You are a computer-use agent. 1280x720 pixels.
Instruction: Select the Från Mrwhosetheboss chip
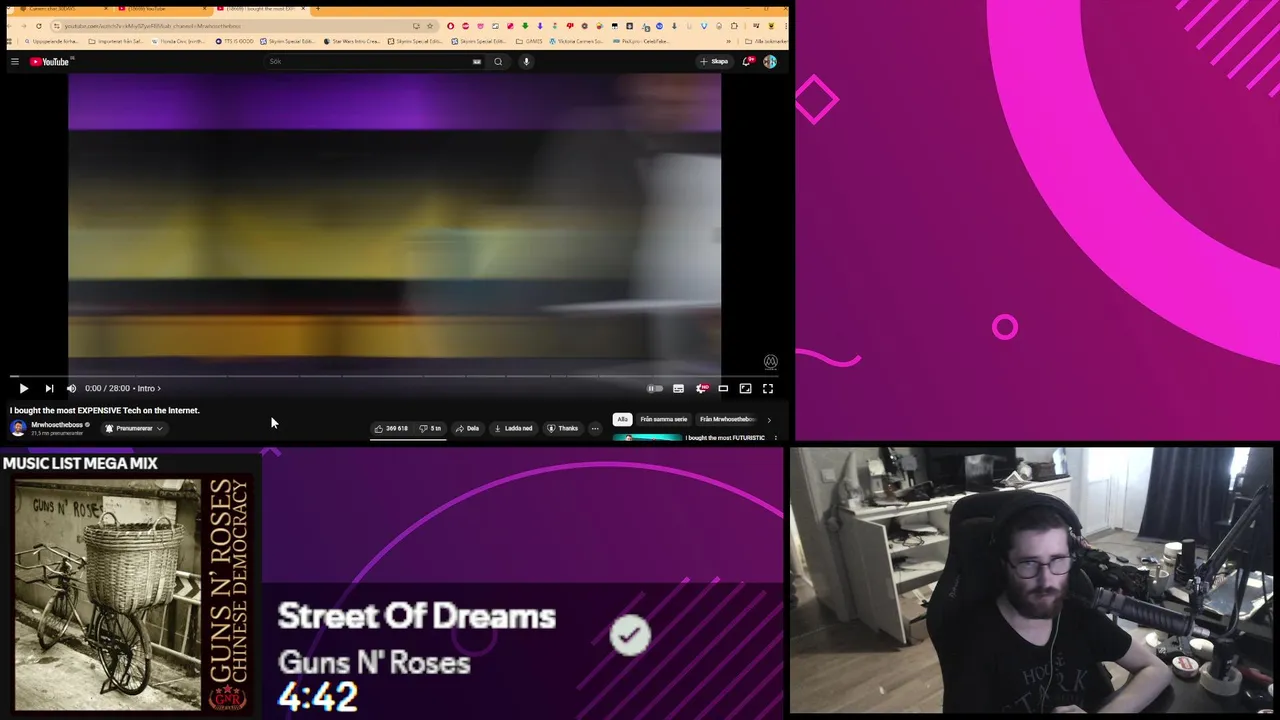(x=727, y=419)
